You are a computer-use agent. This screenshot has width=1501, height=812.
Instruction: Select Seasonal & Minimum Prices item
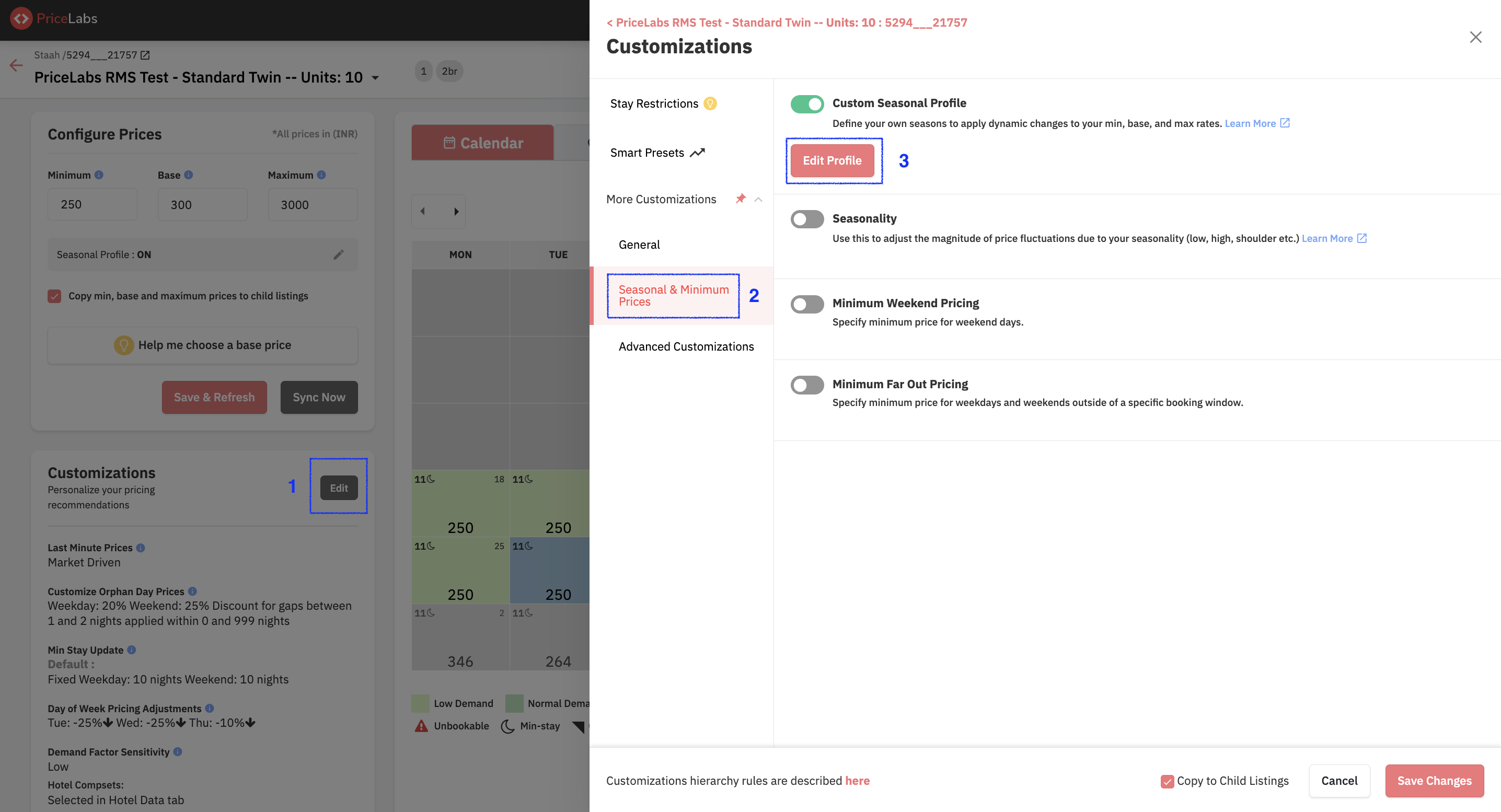pos(681,296)
